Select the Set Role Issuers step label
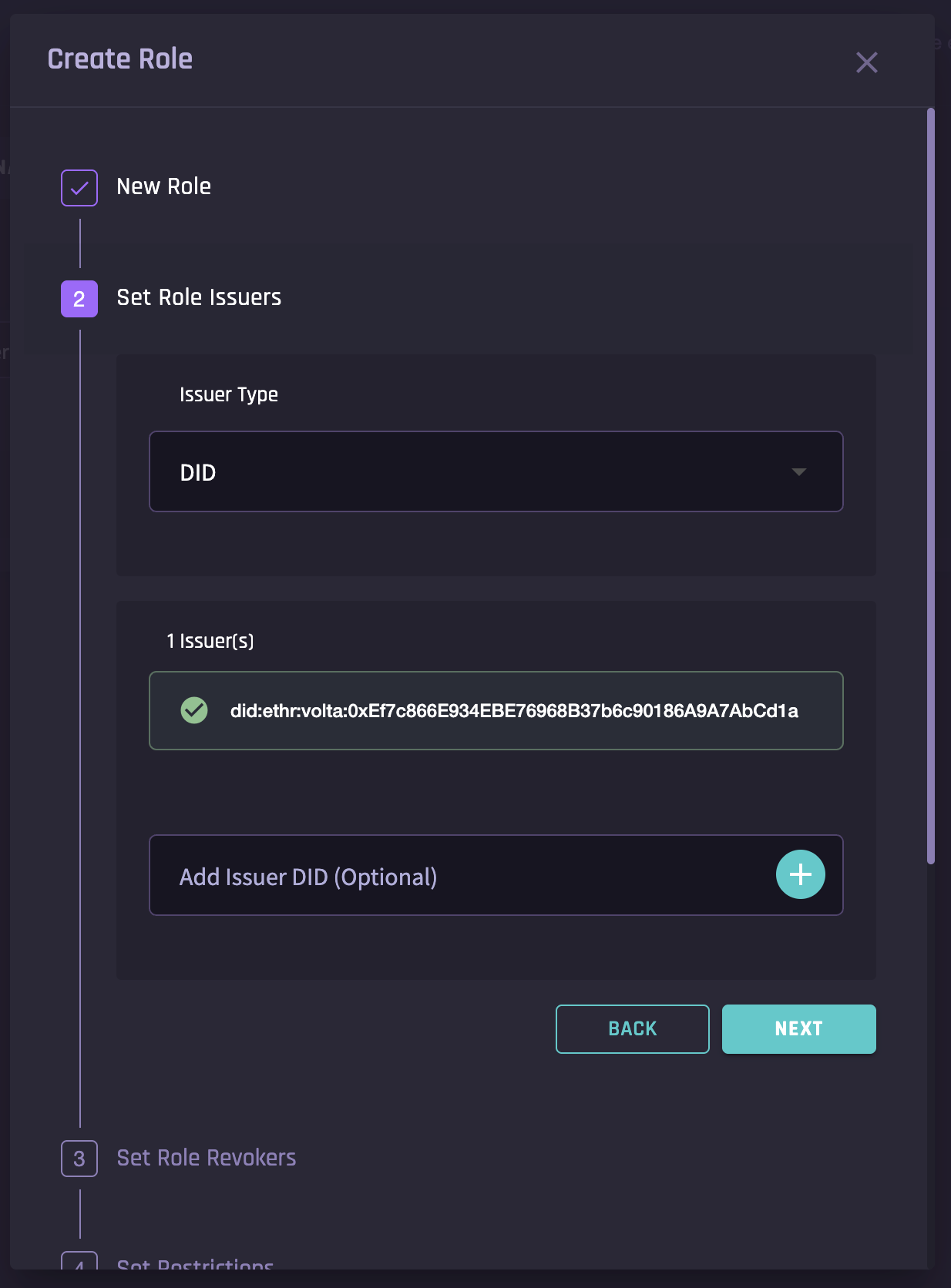Screen dimensions: 951x1288 tap(199, 298)
